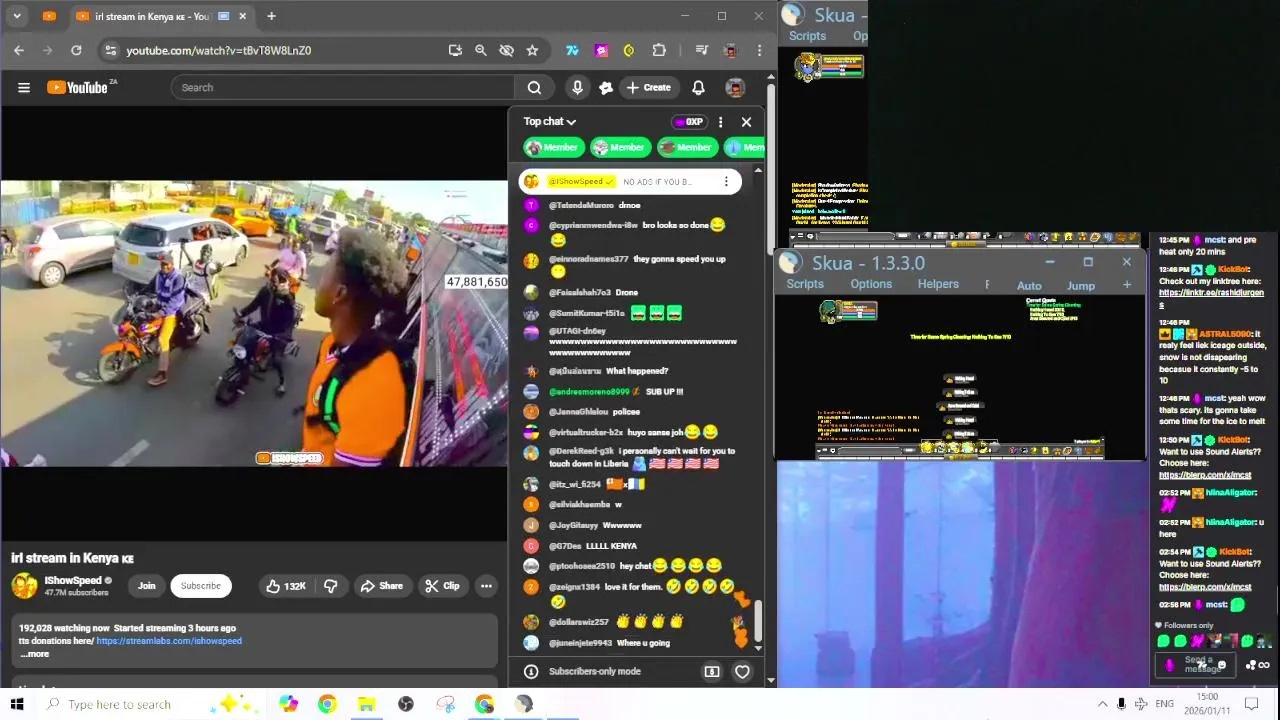Viewport: 1280px width, 720px height.
Task: Like the video with thumbs up
Action: click(x=285, y=586)
